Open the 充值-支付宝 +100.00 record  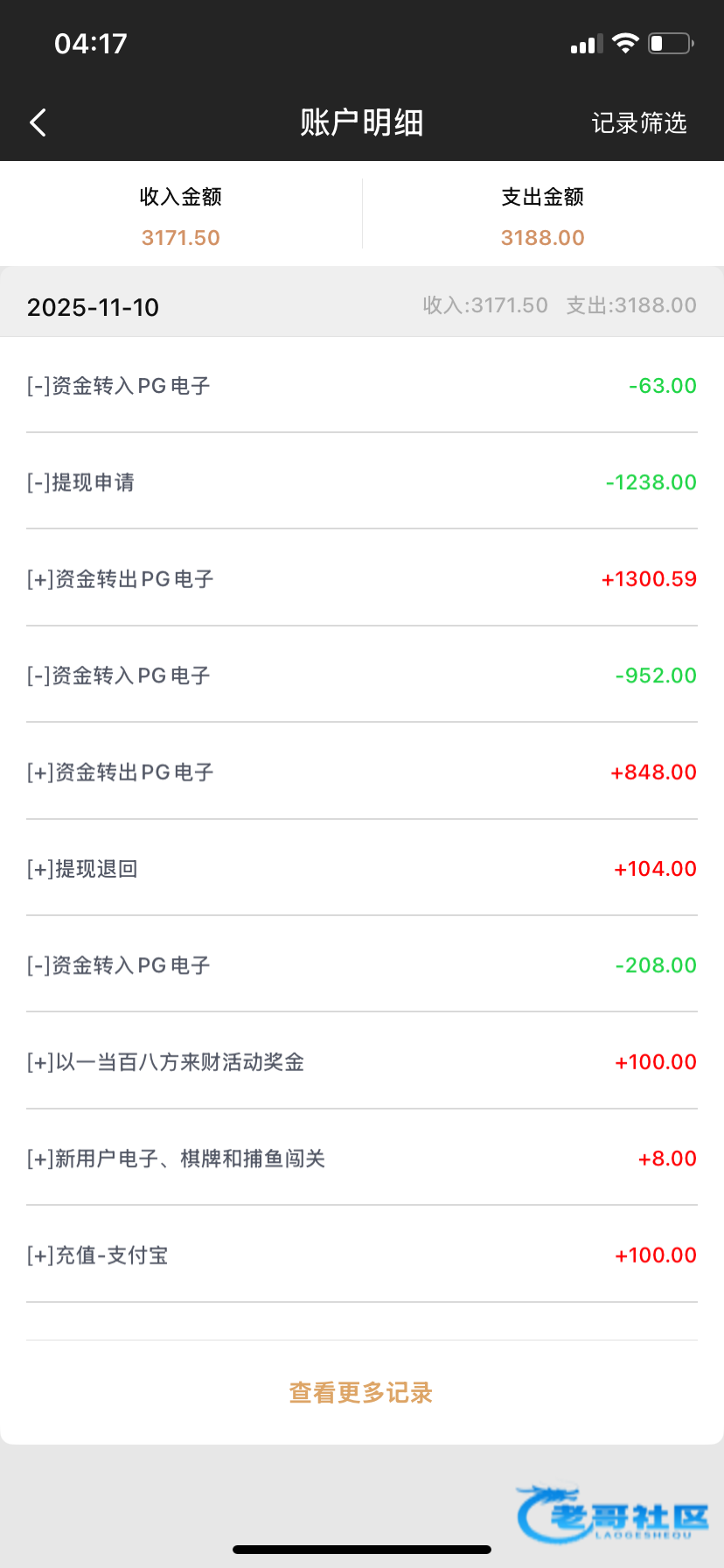tap(361, 1255)
